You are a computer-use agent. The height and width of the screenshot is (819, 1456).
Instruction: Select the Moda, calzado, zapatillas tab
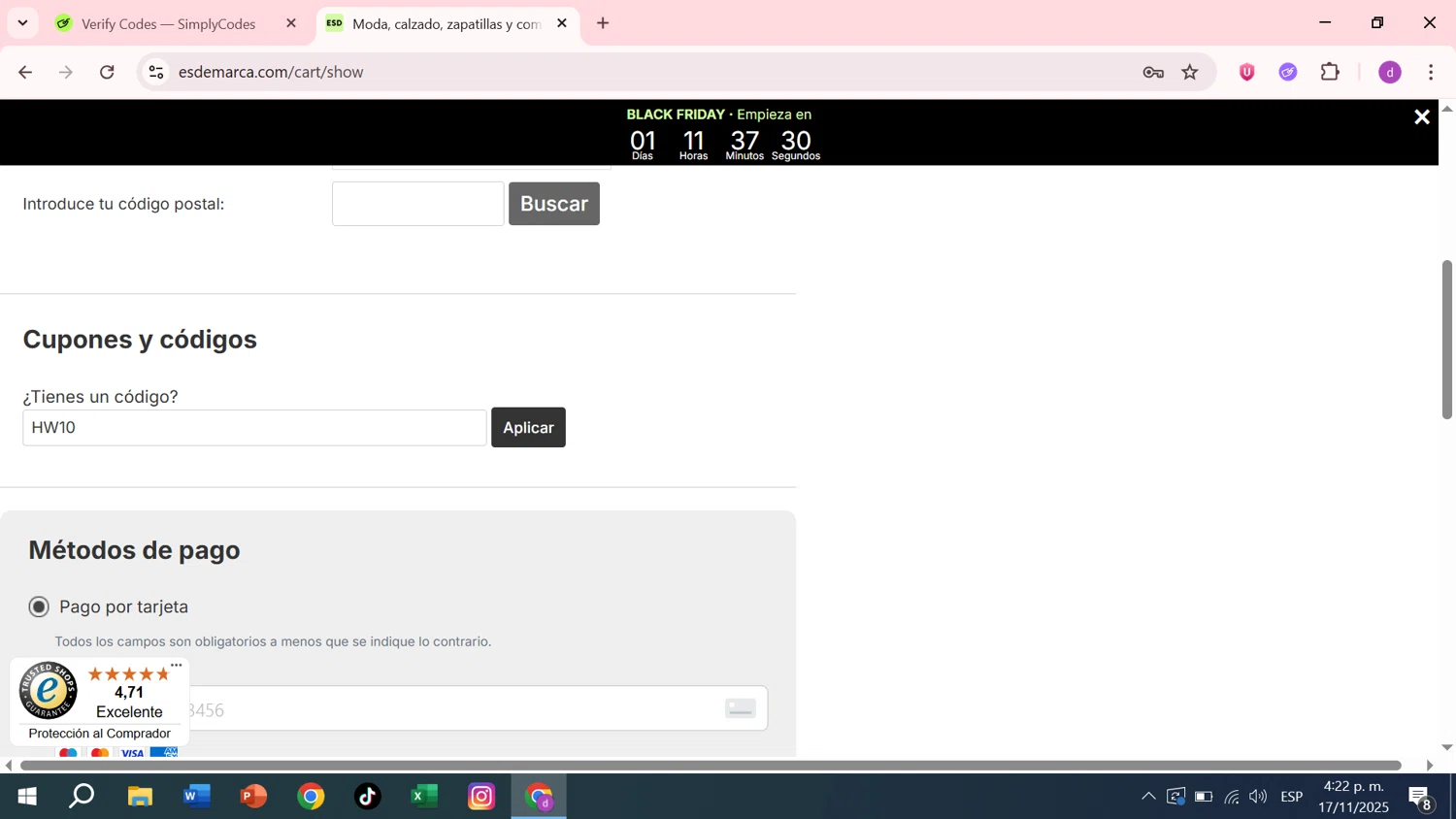tap(447, 24)
